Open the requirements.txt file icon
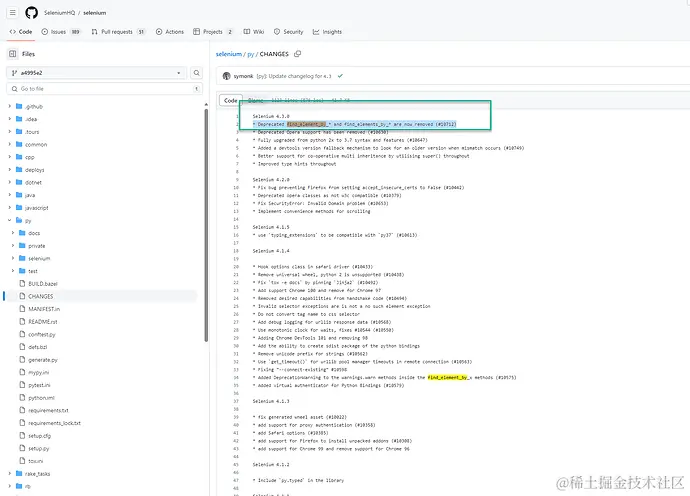This screenshot has height=496, width=690. coord(22,410)
